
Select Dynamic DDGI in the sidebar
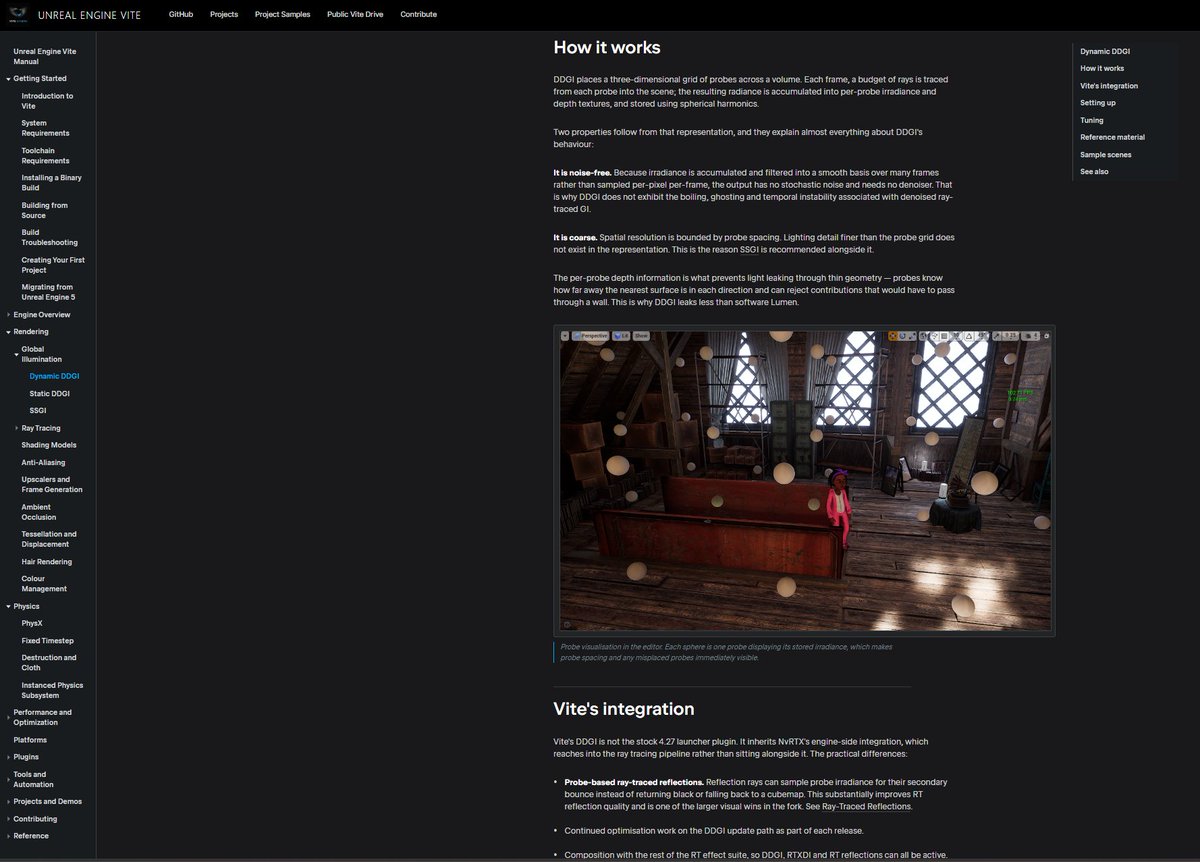click(54, 377)
